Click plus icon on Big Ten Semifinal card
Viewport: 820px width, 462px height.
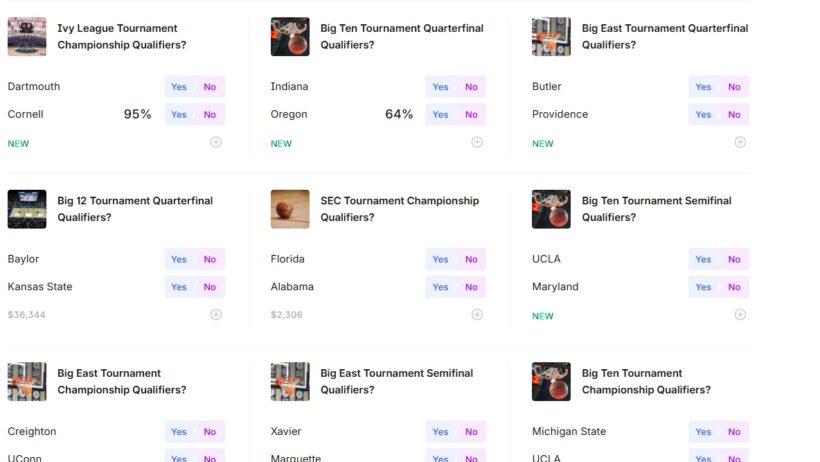click(740, 314)
